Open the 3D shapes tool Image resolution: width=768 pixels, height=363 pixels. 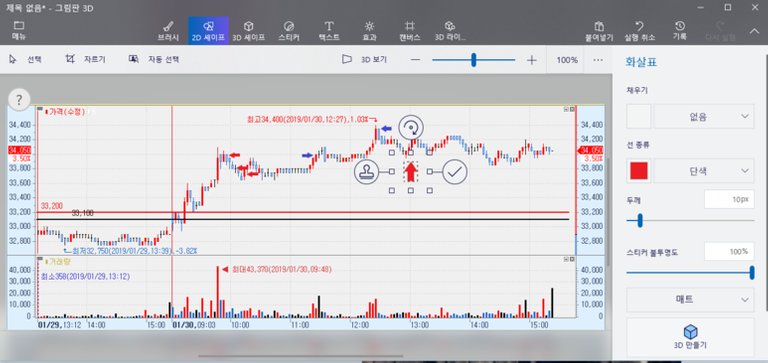(x=248, y=30)
